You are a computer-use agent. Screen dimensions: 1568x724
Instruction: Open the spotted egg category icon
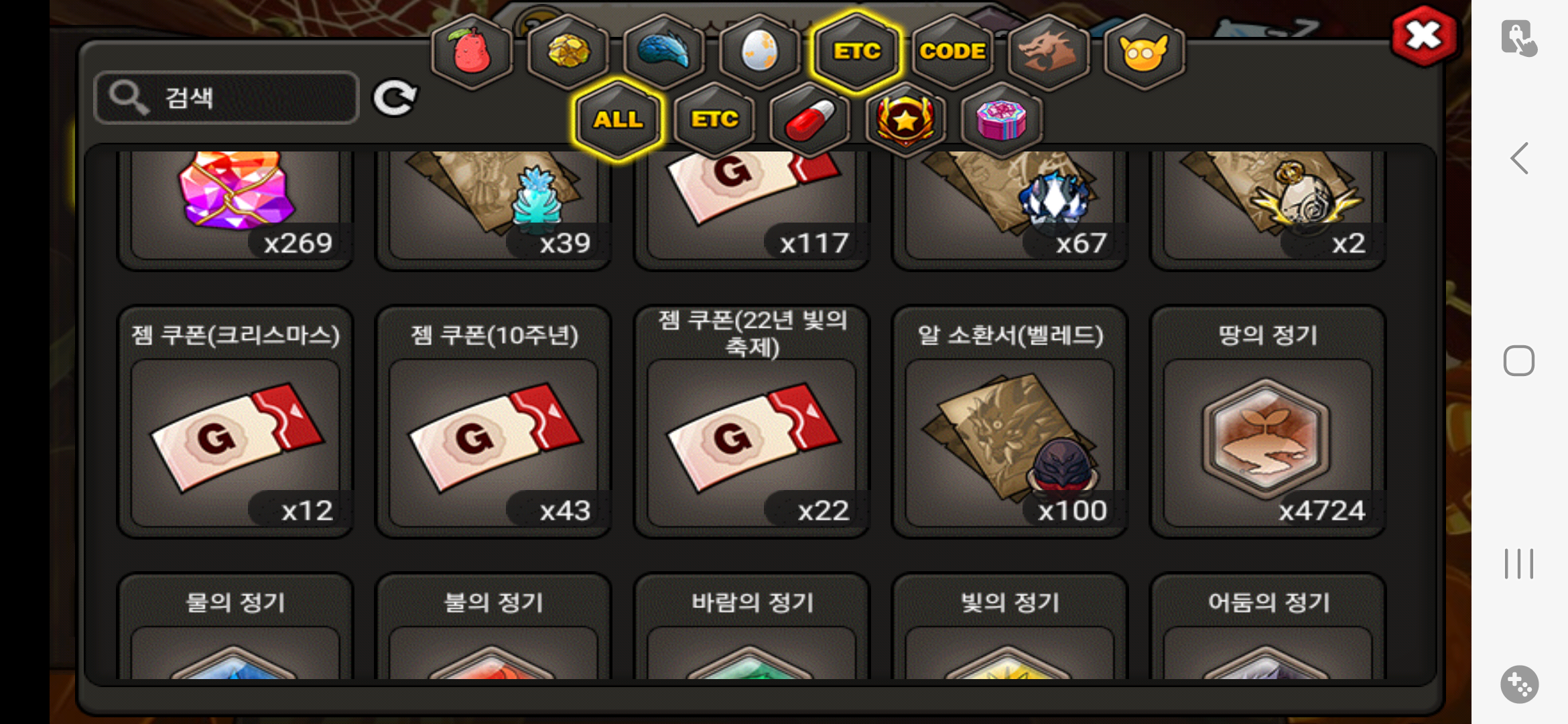(x=760, y=52)
